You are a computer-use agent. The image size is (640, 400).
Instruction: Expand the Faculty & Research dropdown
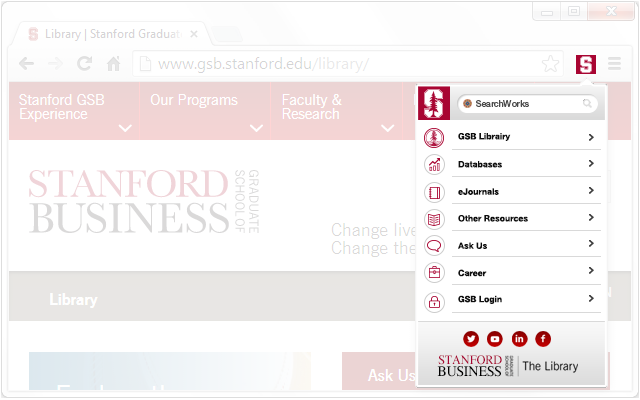(x=388, y=128)
